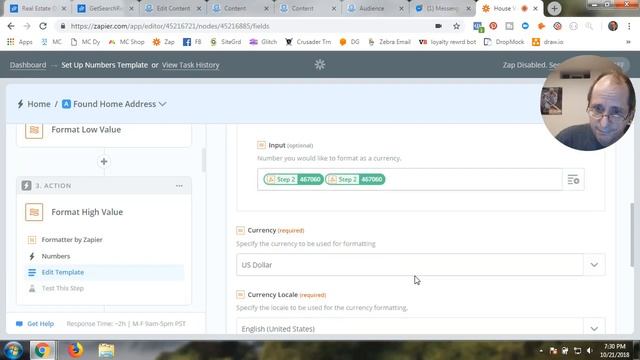Click the Format High Value formatter icon
Viewport: 640px width, 360px height.
coord(34,212)
